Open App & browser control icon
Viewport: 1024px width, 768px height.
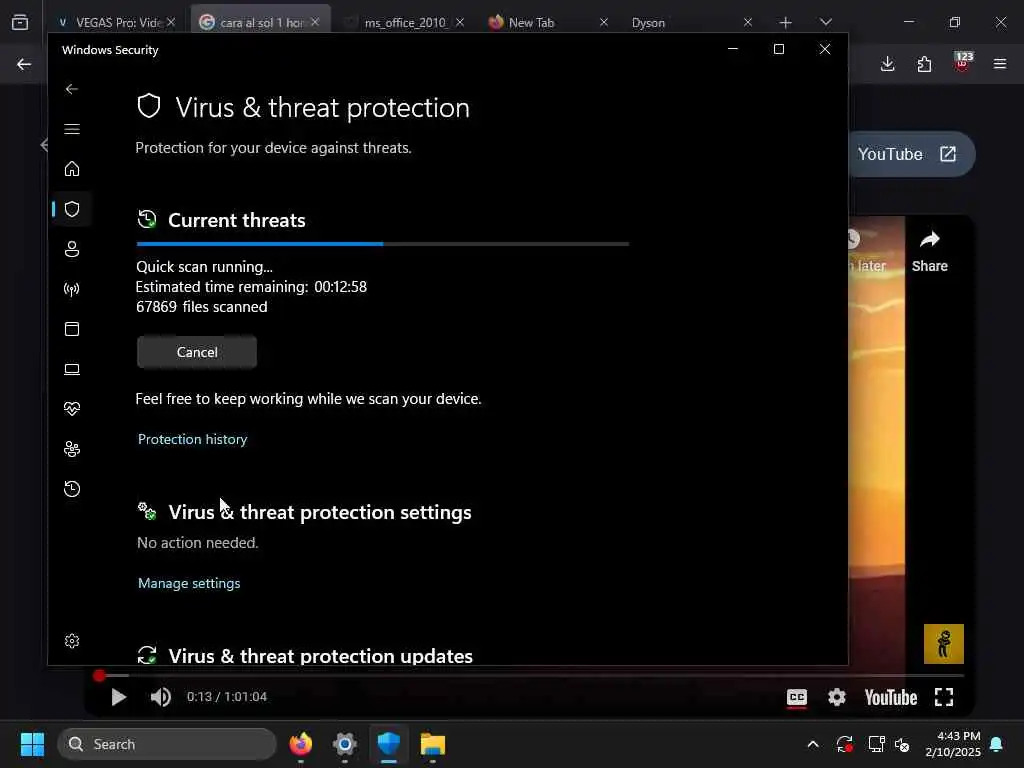72,328
